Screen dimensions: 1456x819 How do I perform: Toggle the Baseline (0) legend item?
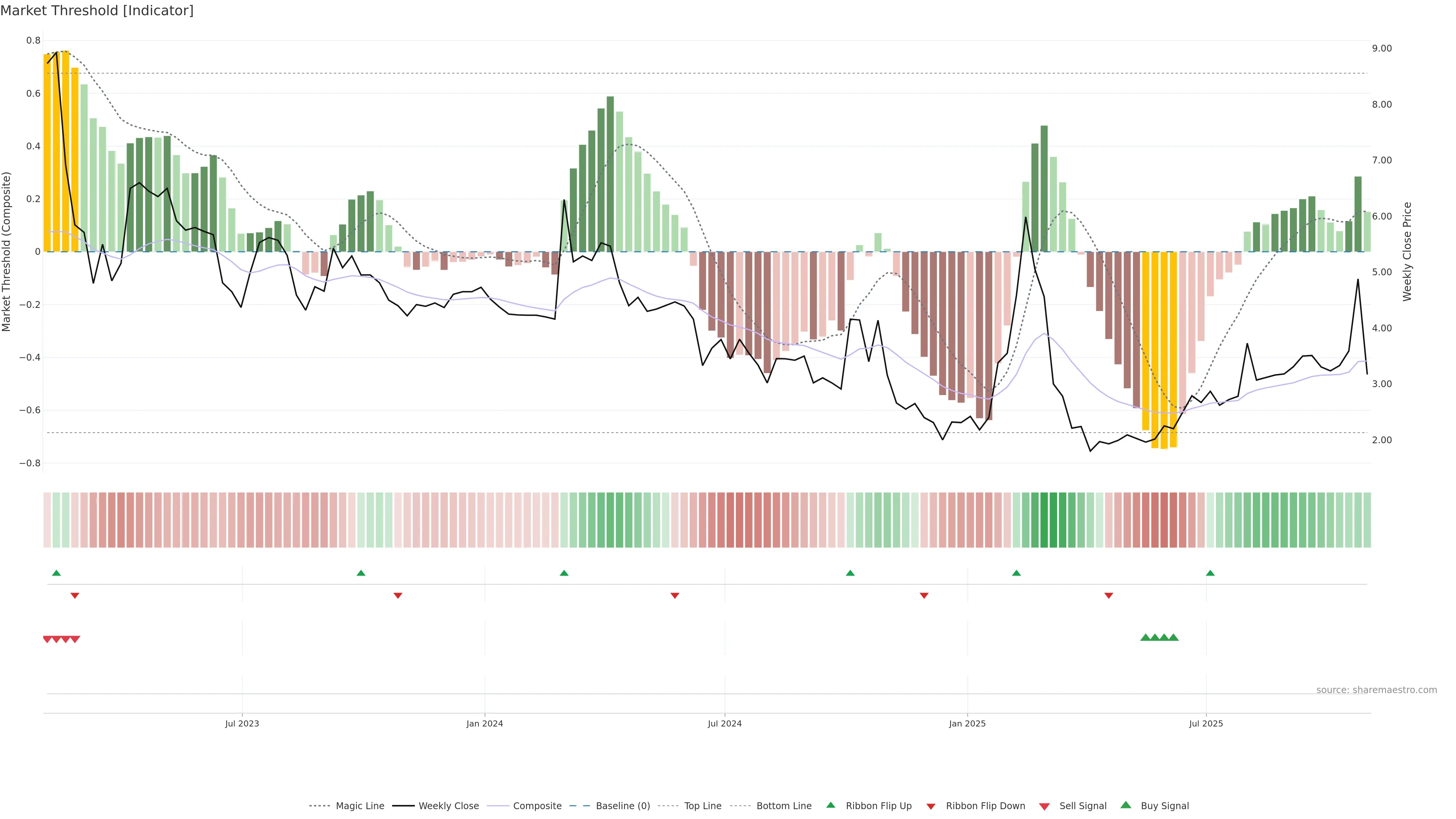(x=623, y=806)
